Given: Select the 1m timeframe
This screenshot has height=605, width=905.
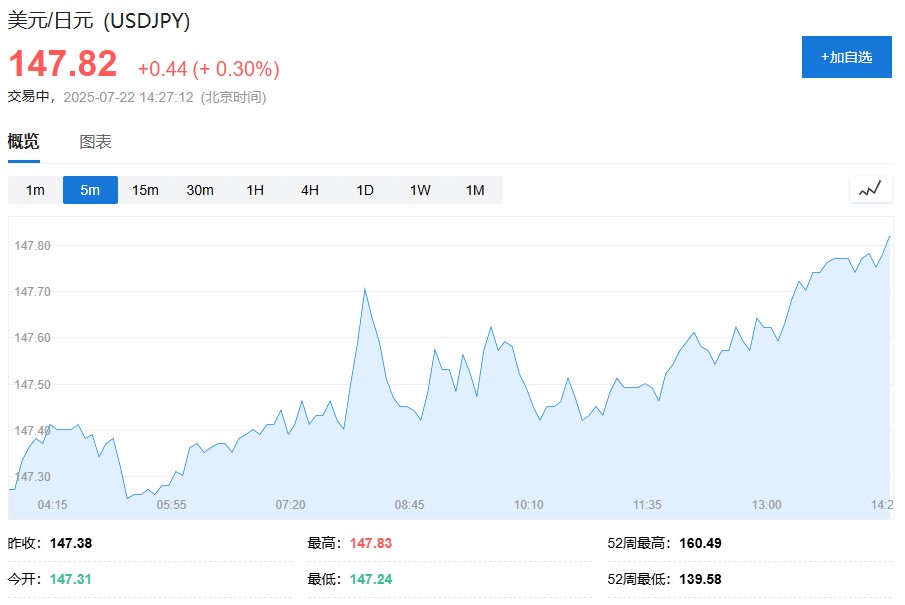Looking at the screenshot, I should point(35,190).
